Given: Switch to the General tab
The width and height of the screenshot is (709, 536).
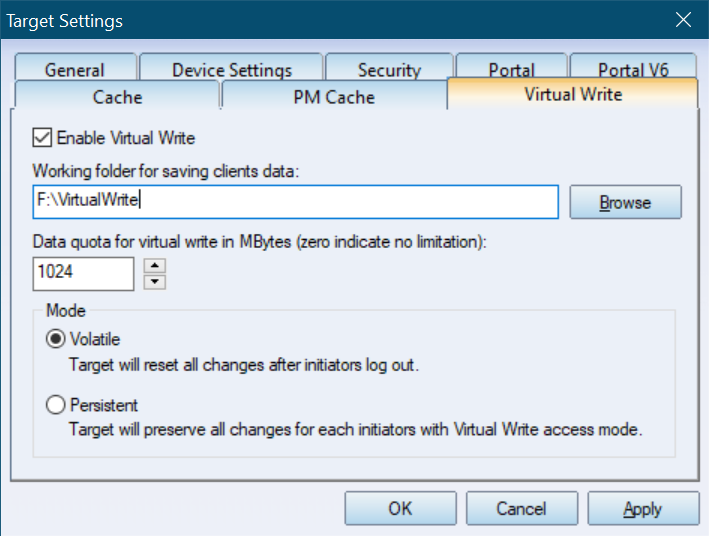Looking at the screenshot, I should [x=75, y=68].
